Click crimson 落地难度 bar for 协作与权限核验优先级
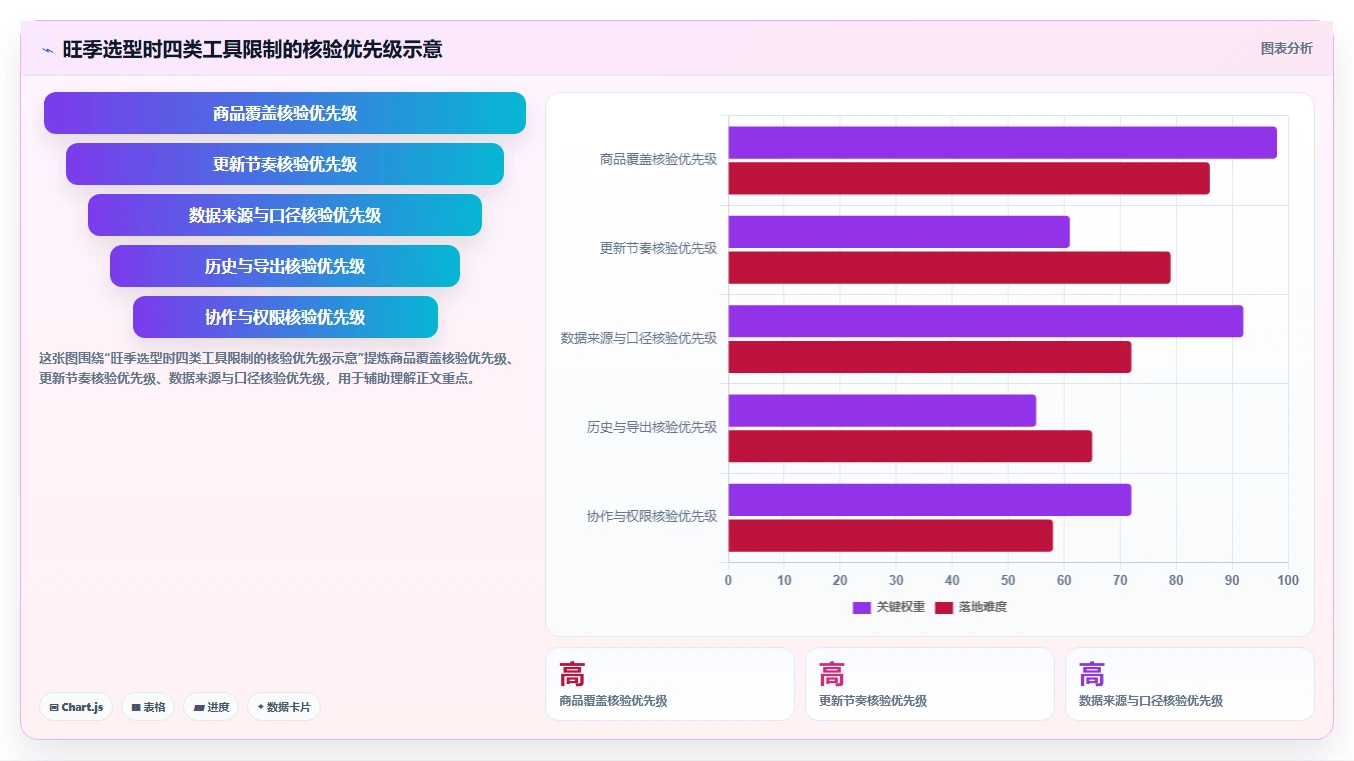 [x=890, y=536]
